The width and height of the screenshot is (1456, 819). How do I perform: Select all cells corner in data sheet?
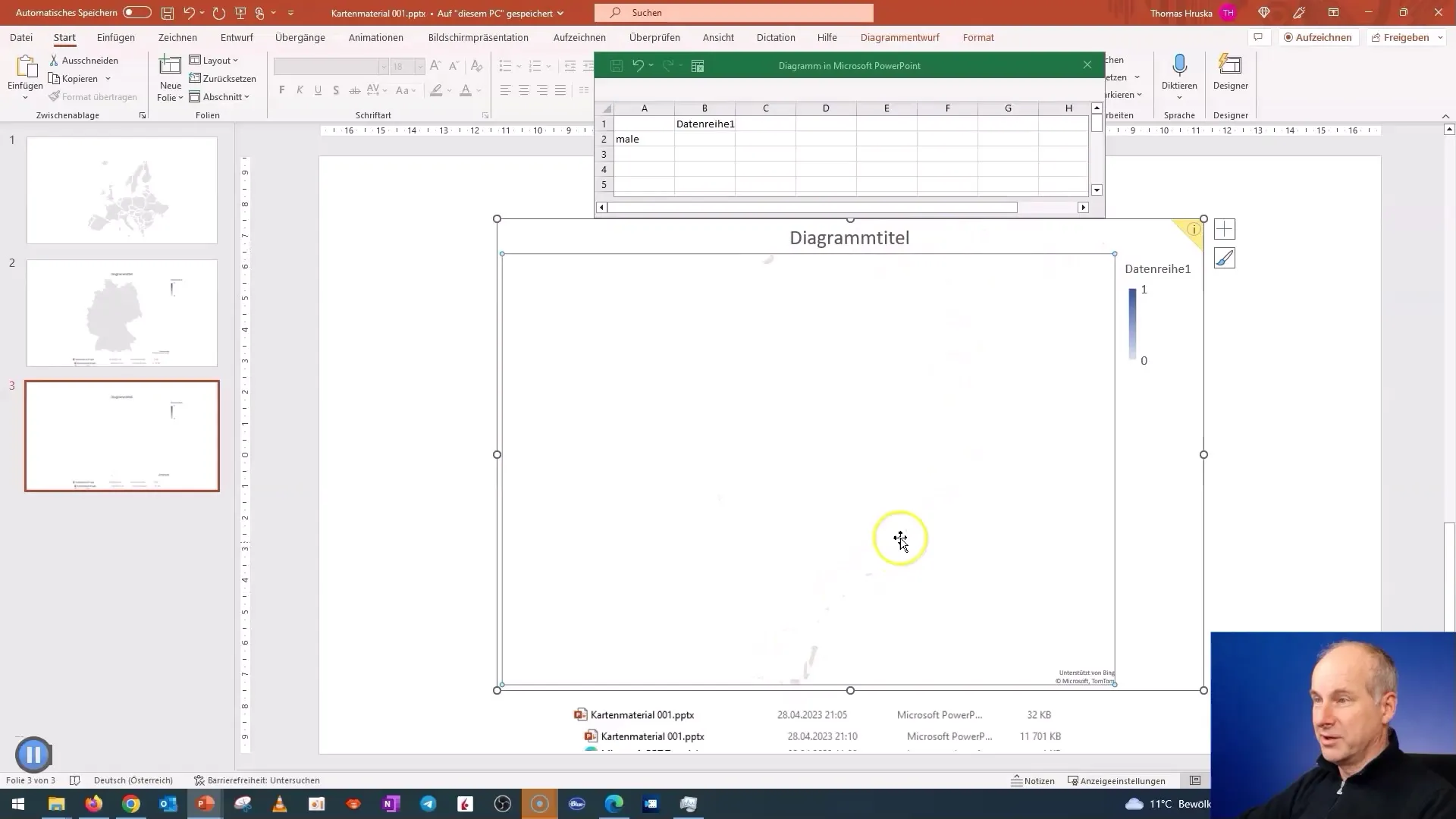[x=605, y=108]
